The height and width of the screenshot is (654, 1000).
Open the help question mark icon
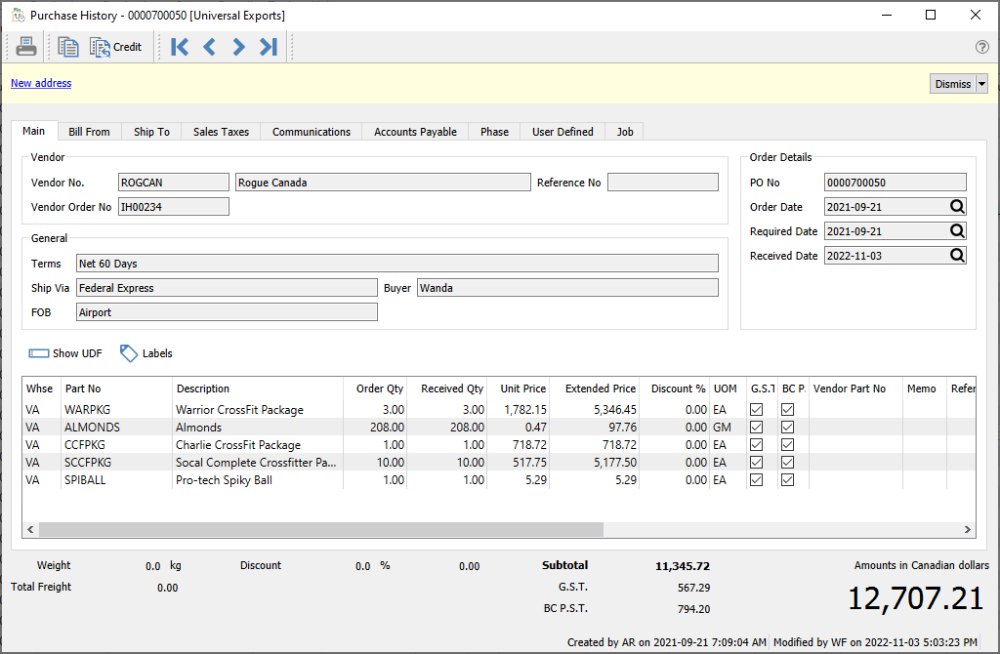tap(982, 47)
